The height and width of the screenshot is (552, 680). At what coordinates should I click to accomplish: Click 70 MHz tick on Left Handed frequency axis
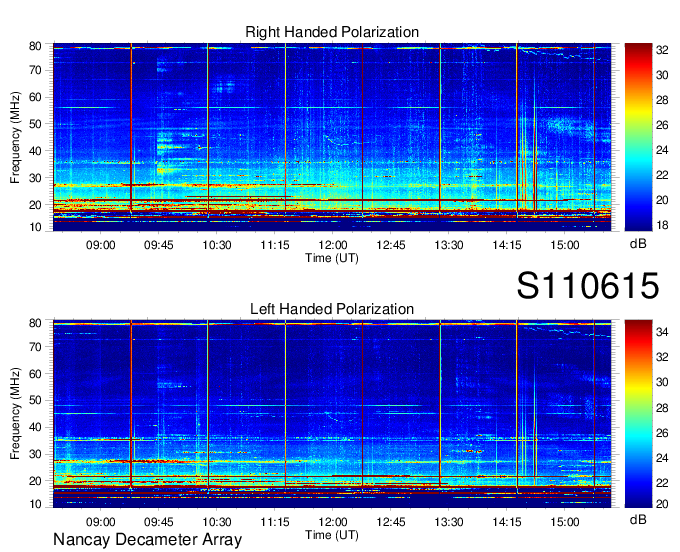pos(35,347)
